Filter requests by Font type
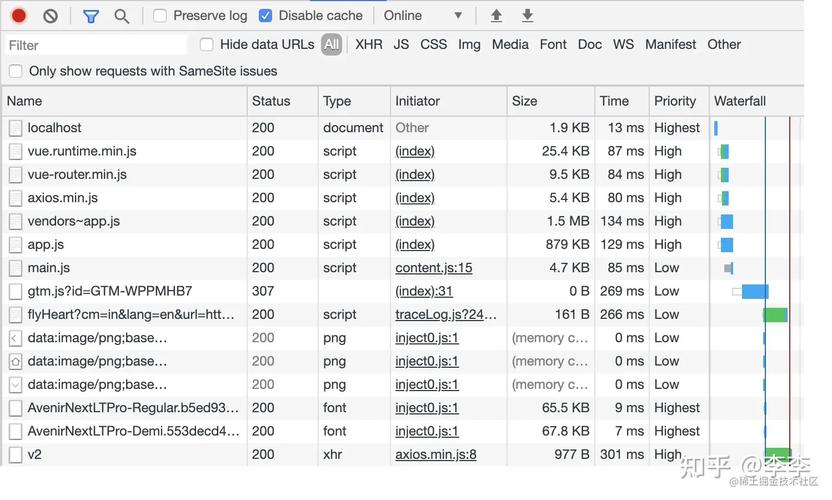This screenshot has height=500, width=832. (x=553, y=45)
